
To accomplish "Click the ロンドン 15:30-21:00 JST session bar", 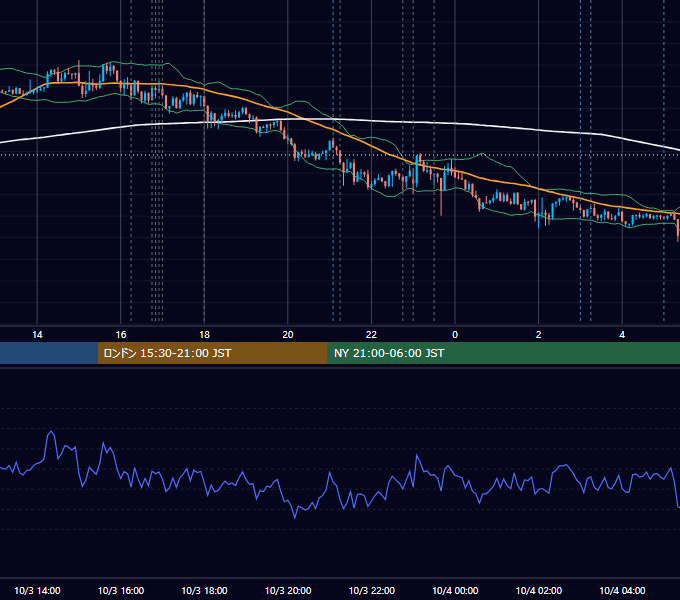I will pyautogui.click(x=212, y=353).
